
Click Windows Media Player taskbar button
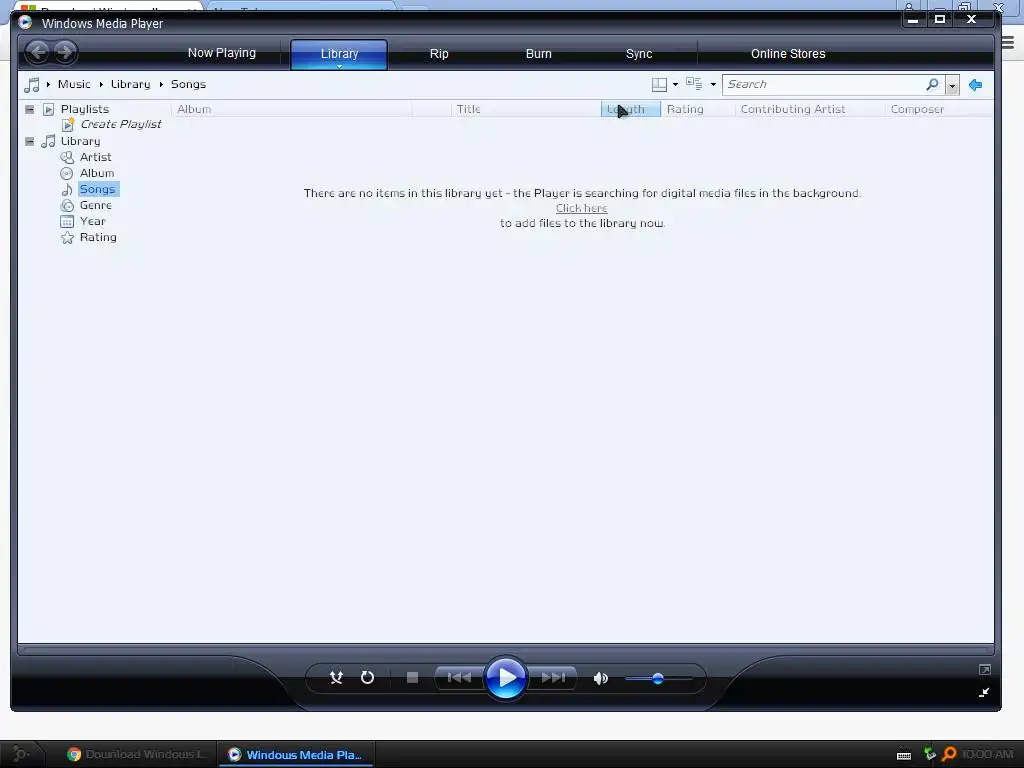click(296, 754)
